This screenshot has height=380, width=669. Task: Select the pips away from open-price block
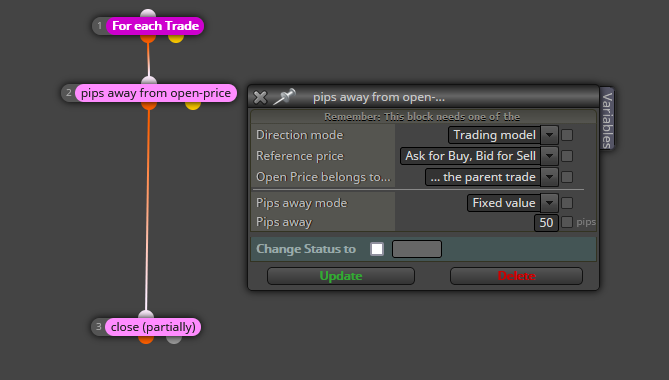[x=156, y=93]
